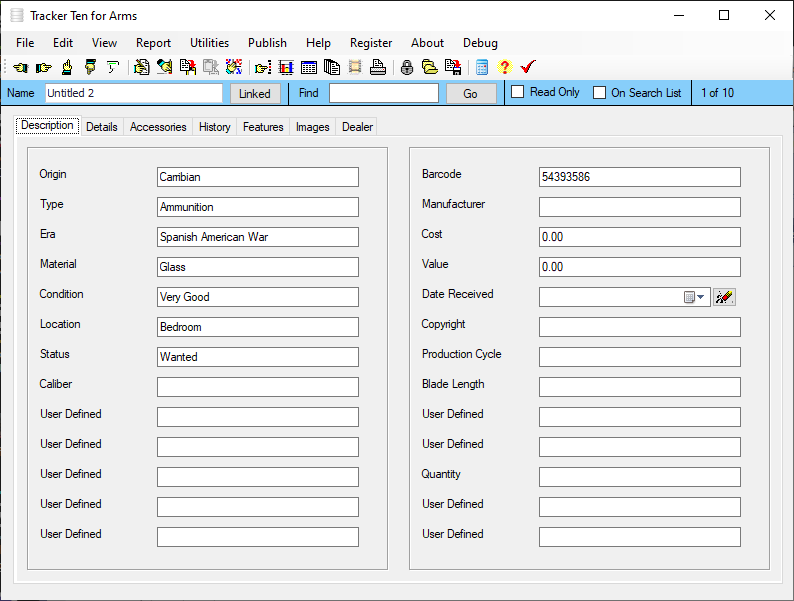Enable the Read Only checkbox

[x=518, y=92]
